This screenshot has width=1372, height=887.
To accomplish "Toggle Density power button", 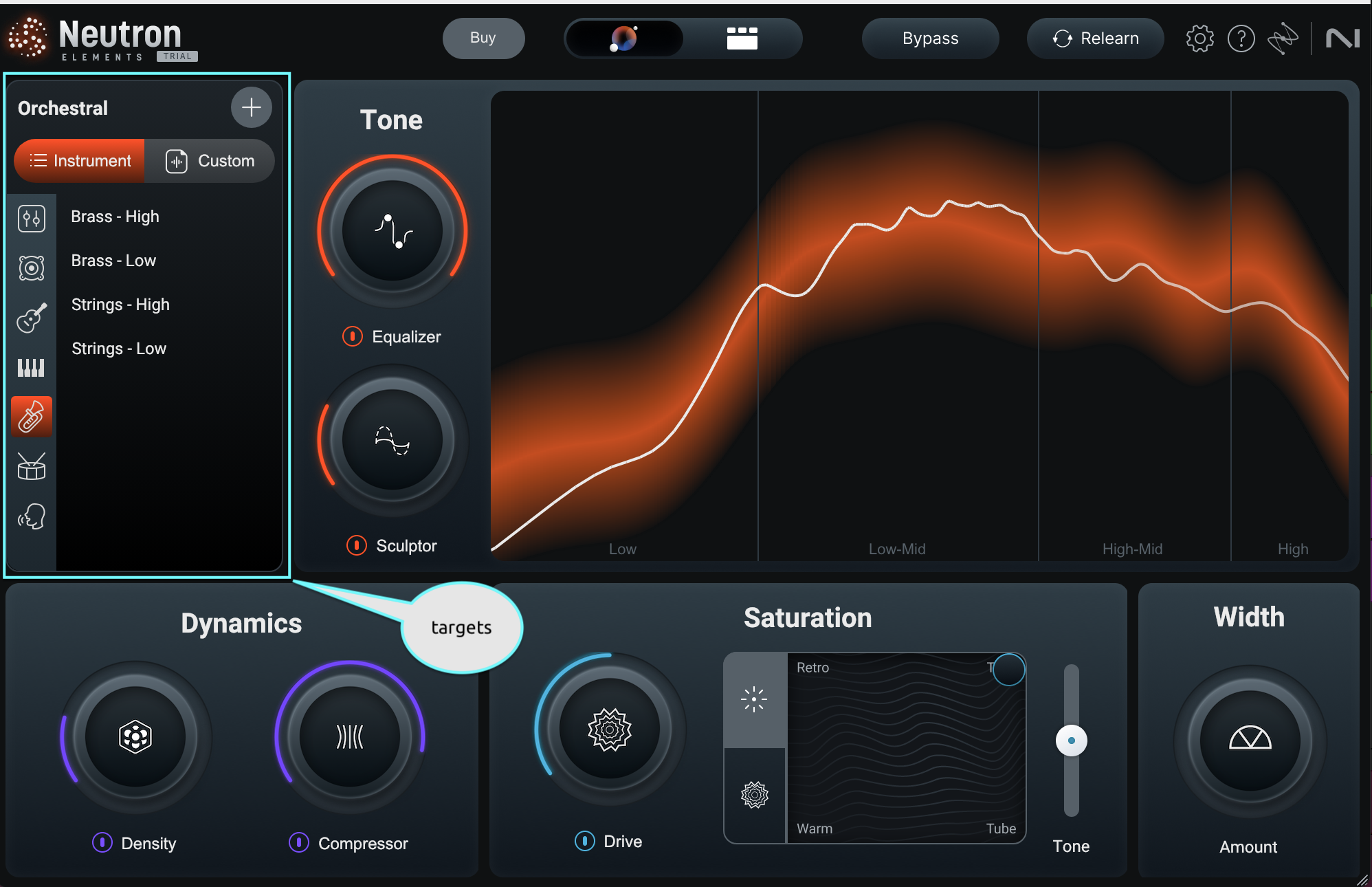I will (x=102, y=842).
